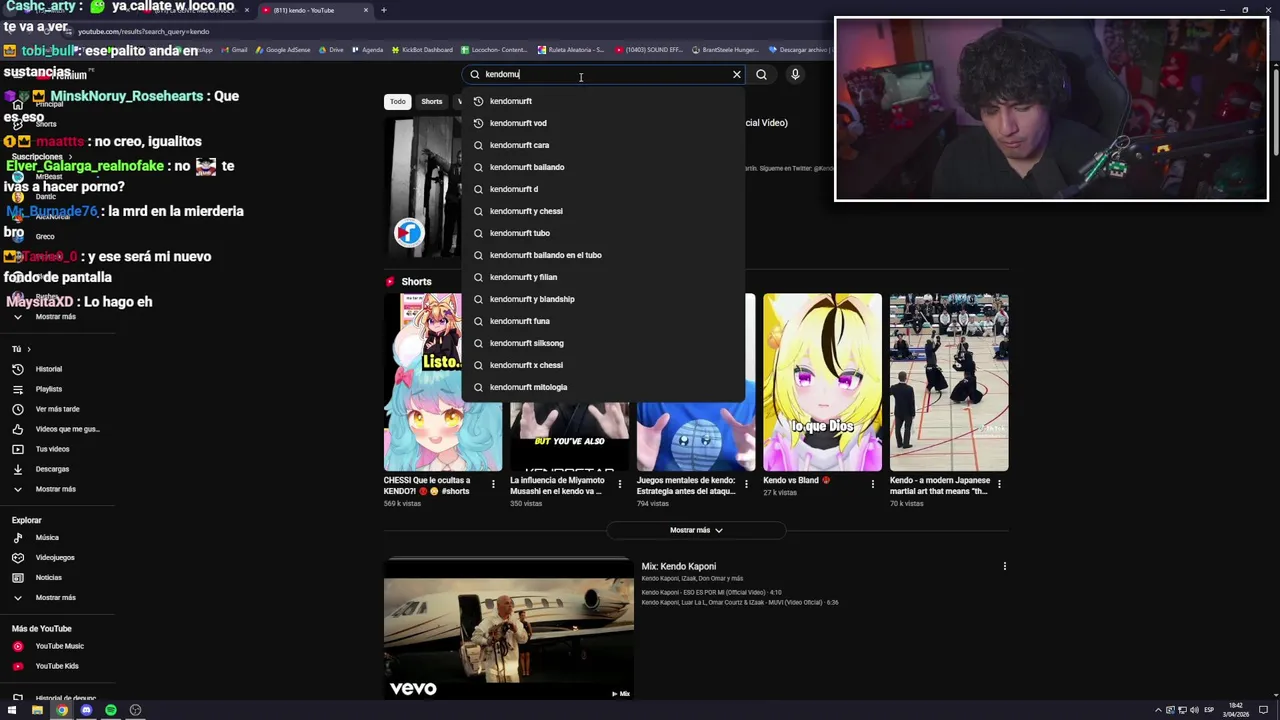
Task: Open YouTube Kids link
Action: coord(56,666)
